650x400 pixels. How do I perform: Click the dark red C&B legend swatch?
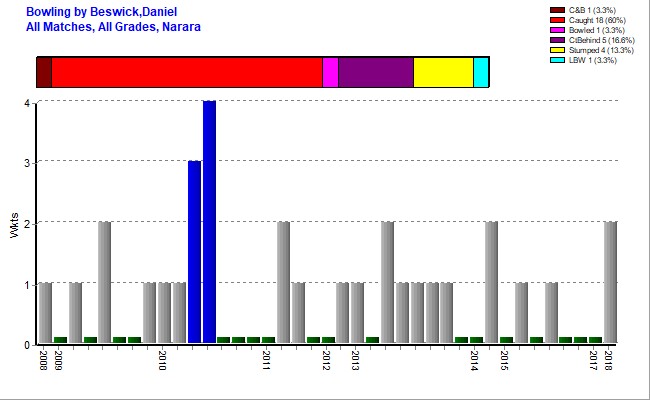[557, 10]
